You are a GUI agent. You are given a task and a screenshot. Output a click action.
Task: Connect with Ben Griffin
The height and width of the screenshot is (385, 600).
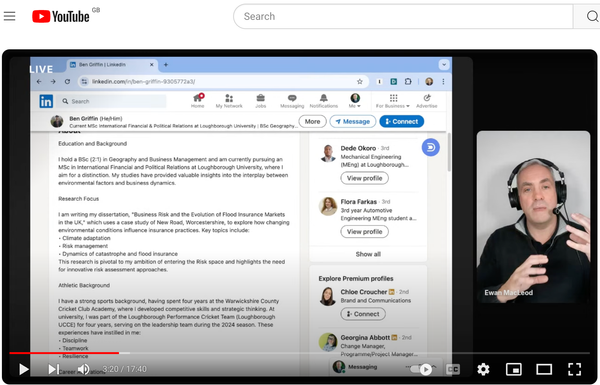(x=401, y=121)
